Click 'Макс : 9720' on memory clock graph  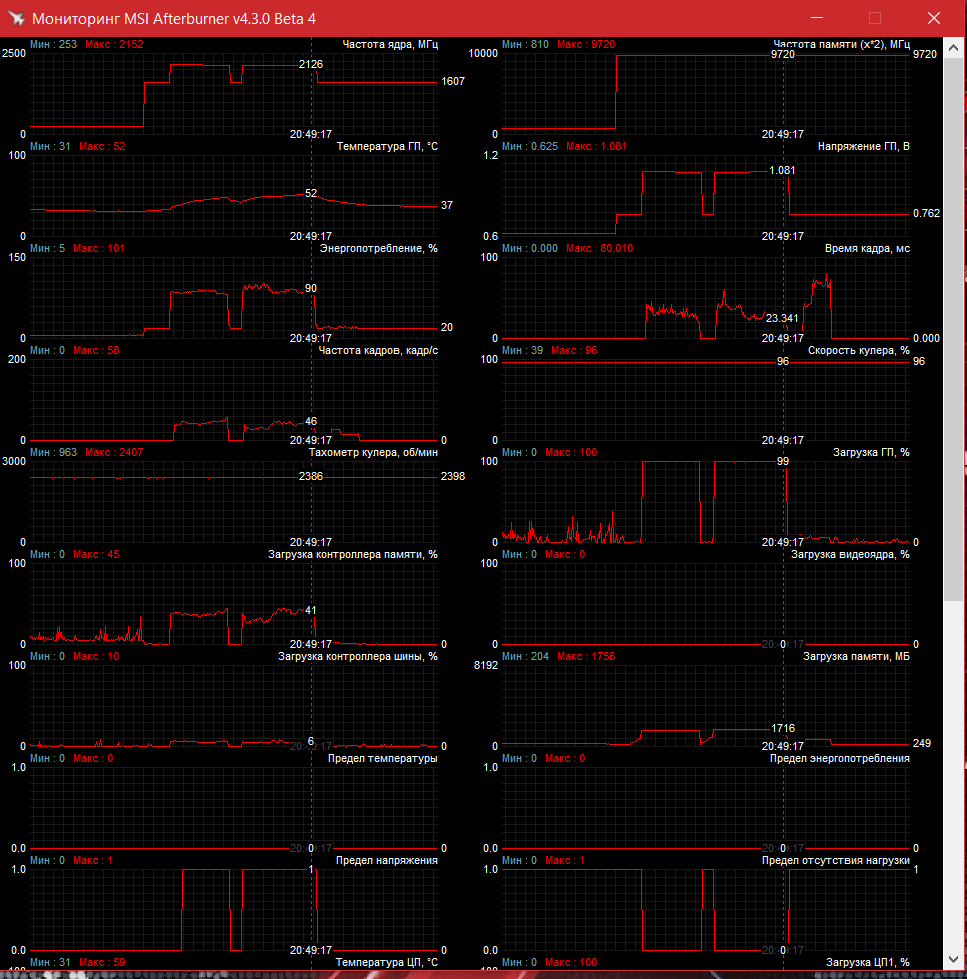point(586,44)
